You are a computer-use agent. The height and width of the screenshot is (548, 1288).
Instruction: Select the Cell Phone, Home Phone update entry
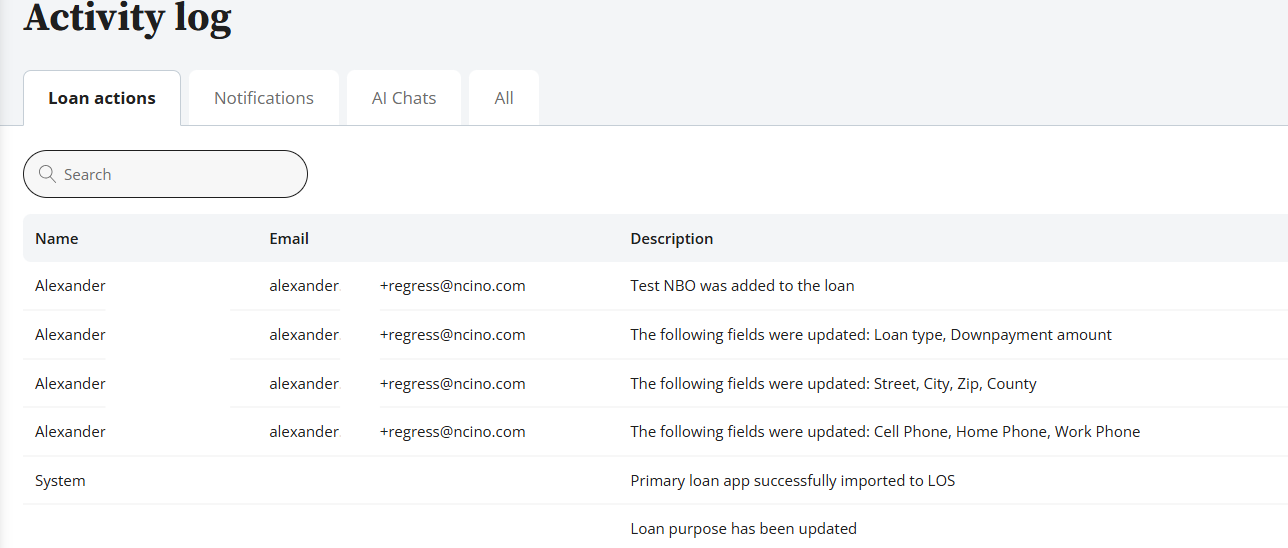884,432
